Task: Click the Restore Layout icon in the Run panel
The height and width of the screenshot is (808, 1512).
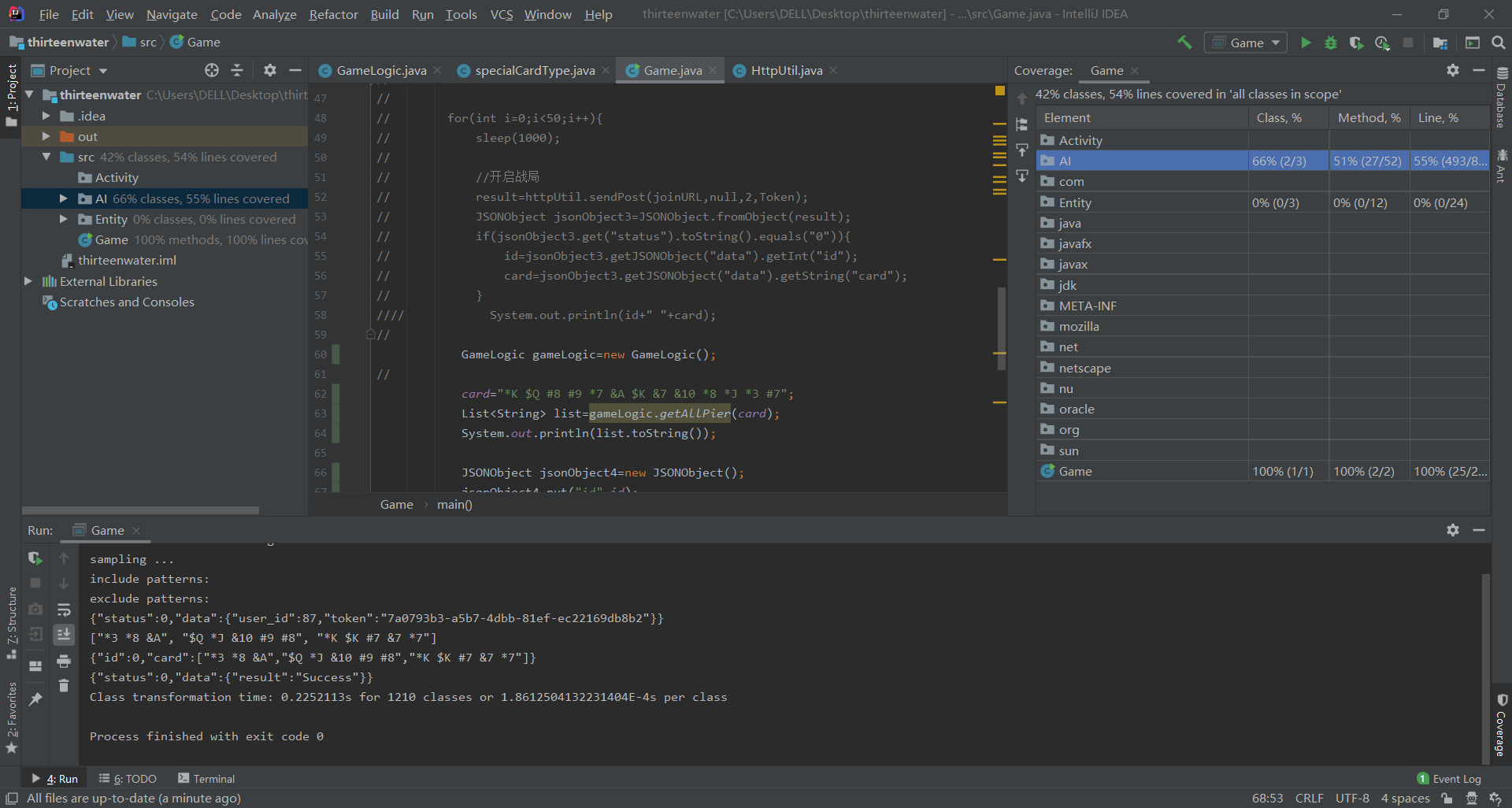Action: pyautogui.click(x=35, y=665)
